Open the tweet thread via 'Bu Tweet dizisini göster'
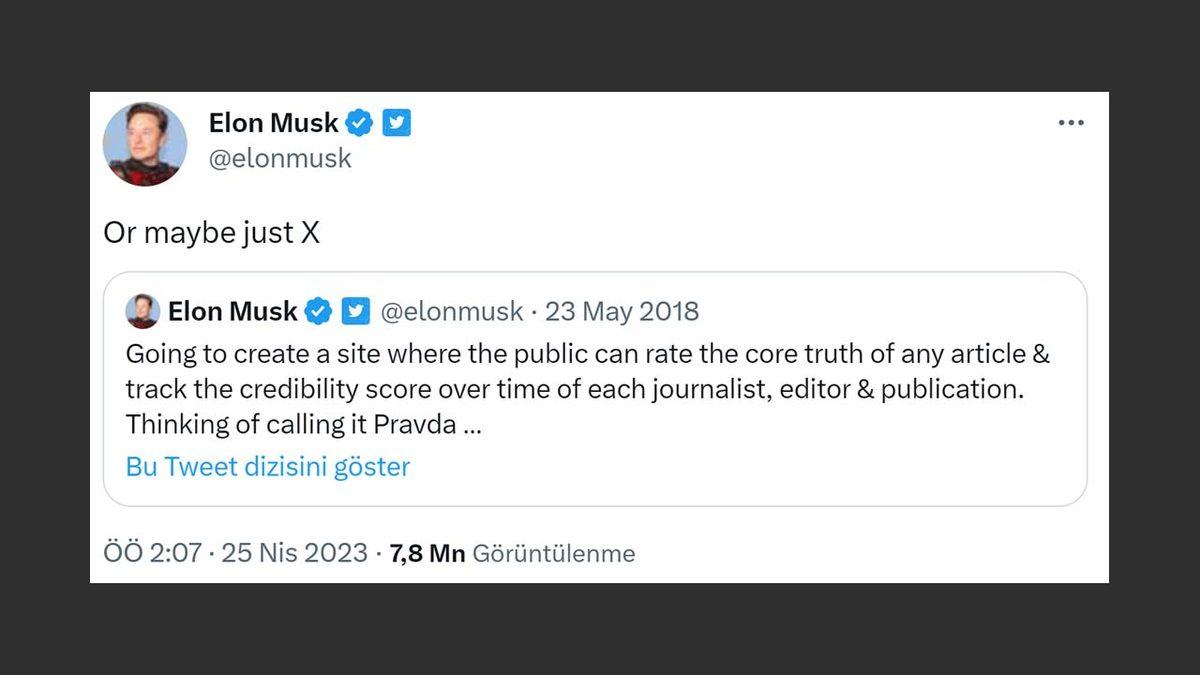The height and width of the screenshot is (675, 1200). [x=267, y=466]
